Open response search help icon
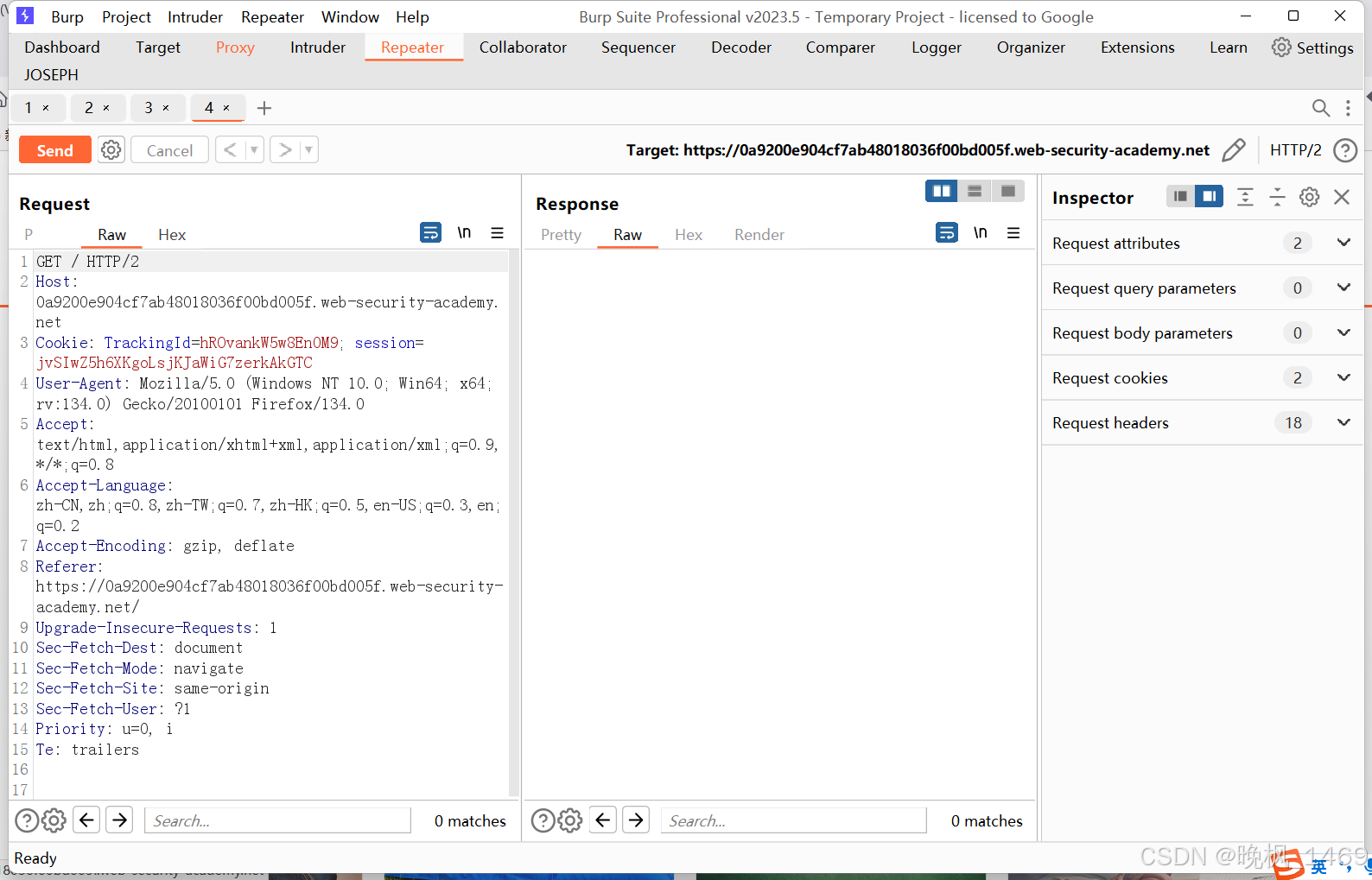This screenshot has height=880, width=1372. (543, 820)
